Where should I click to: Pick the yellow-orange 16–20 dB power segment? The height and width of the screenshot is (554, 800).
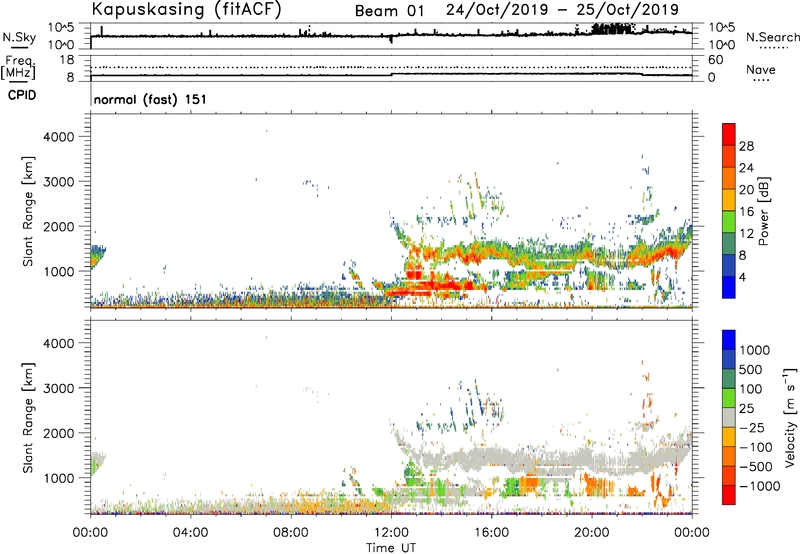[729, 200]
